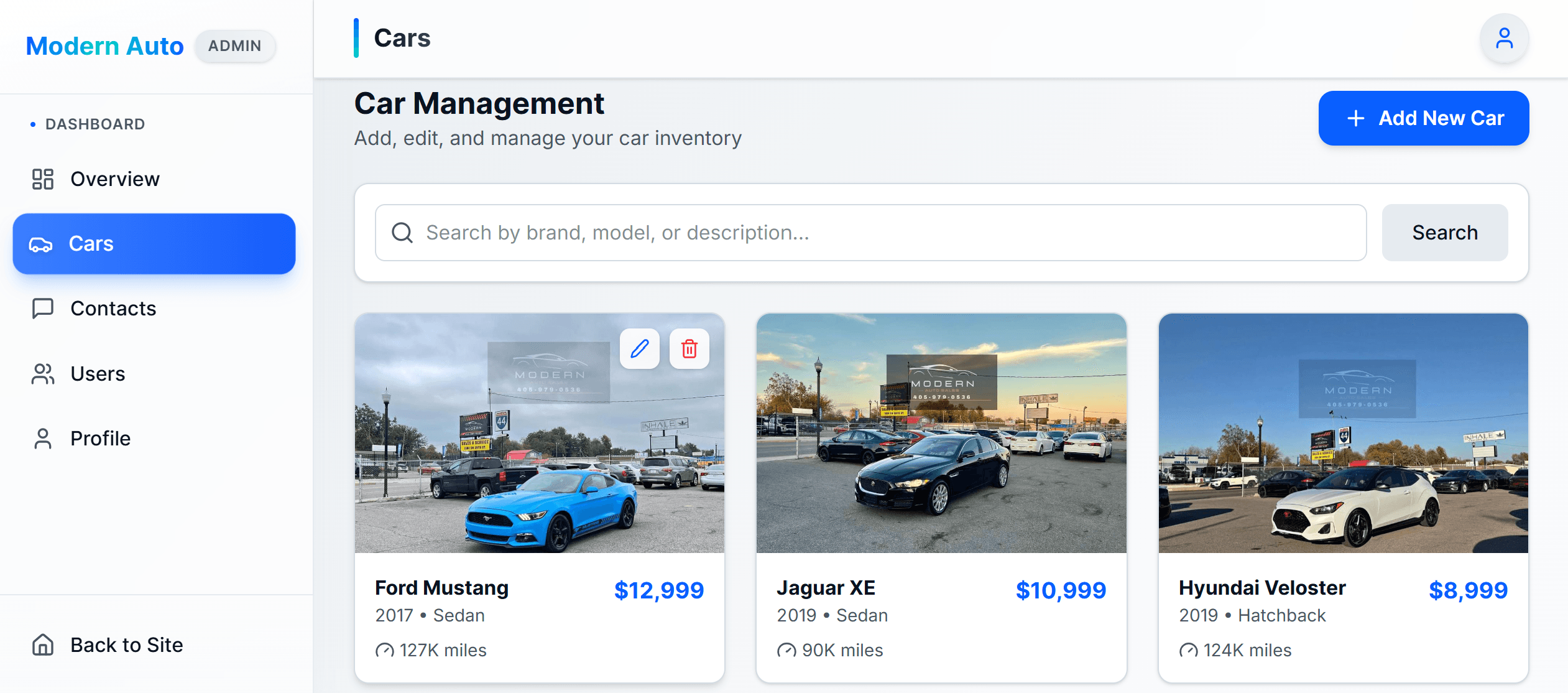Screen dimensions: 1568x693
Task: Click the 2019 • Hatchback text
Action: (x=1253, y=616)
